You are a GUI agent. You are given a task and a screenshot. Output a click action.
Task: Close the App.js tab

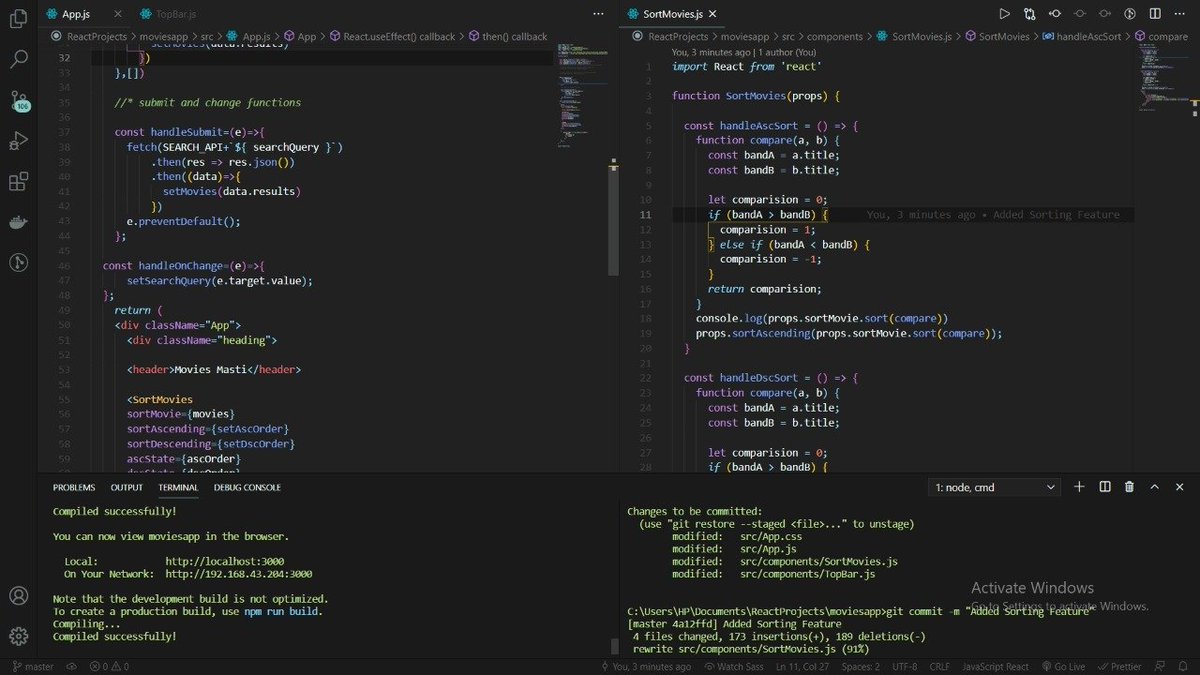118,14
